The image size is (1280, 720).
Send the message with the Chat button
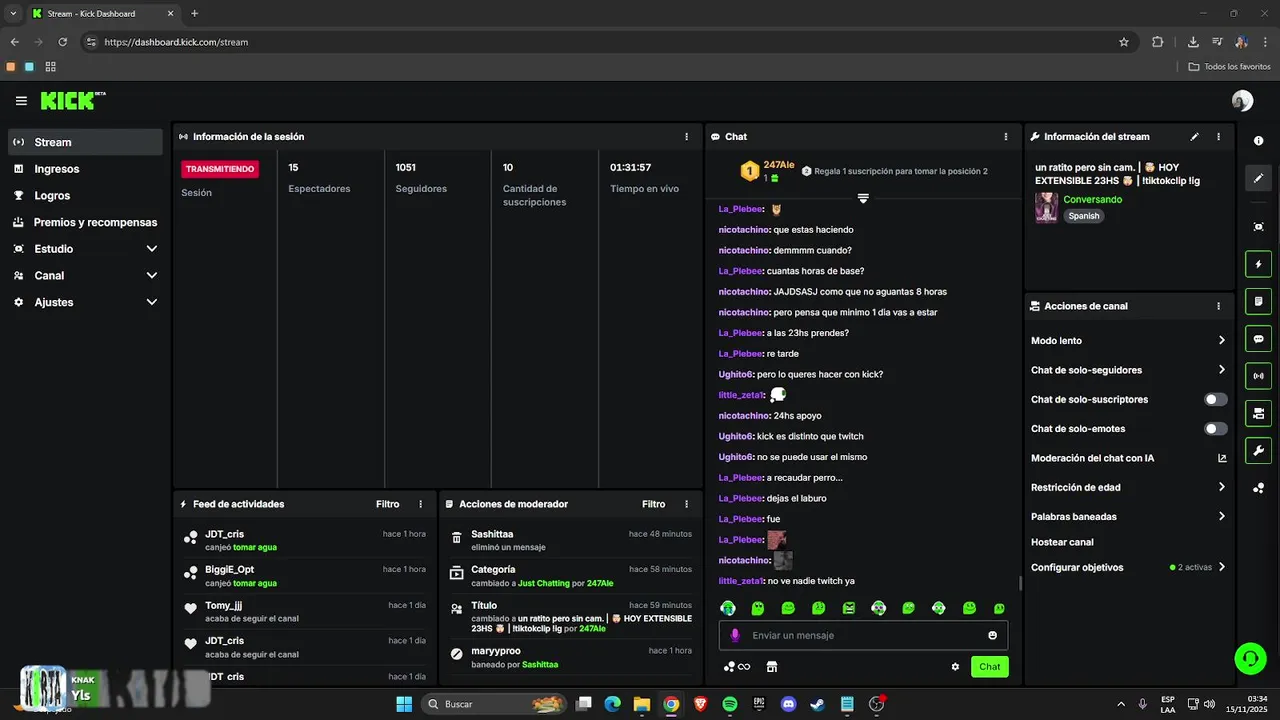(x=989, y=667)
